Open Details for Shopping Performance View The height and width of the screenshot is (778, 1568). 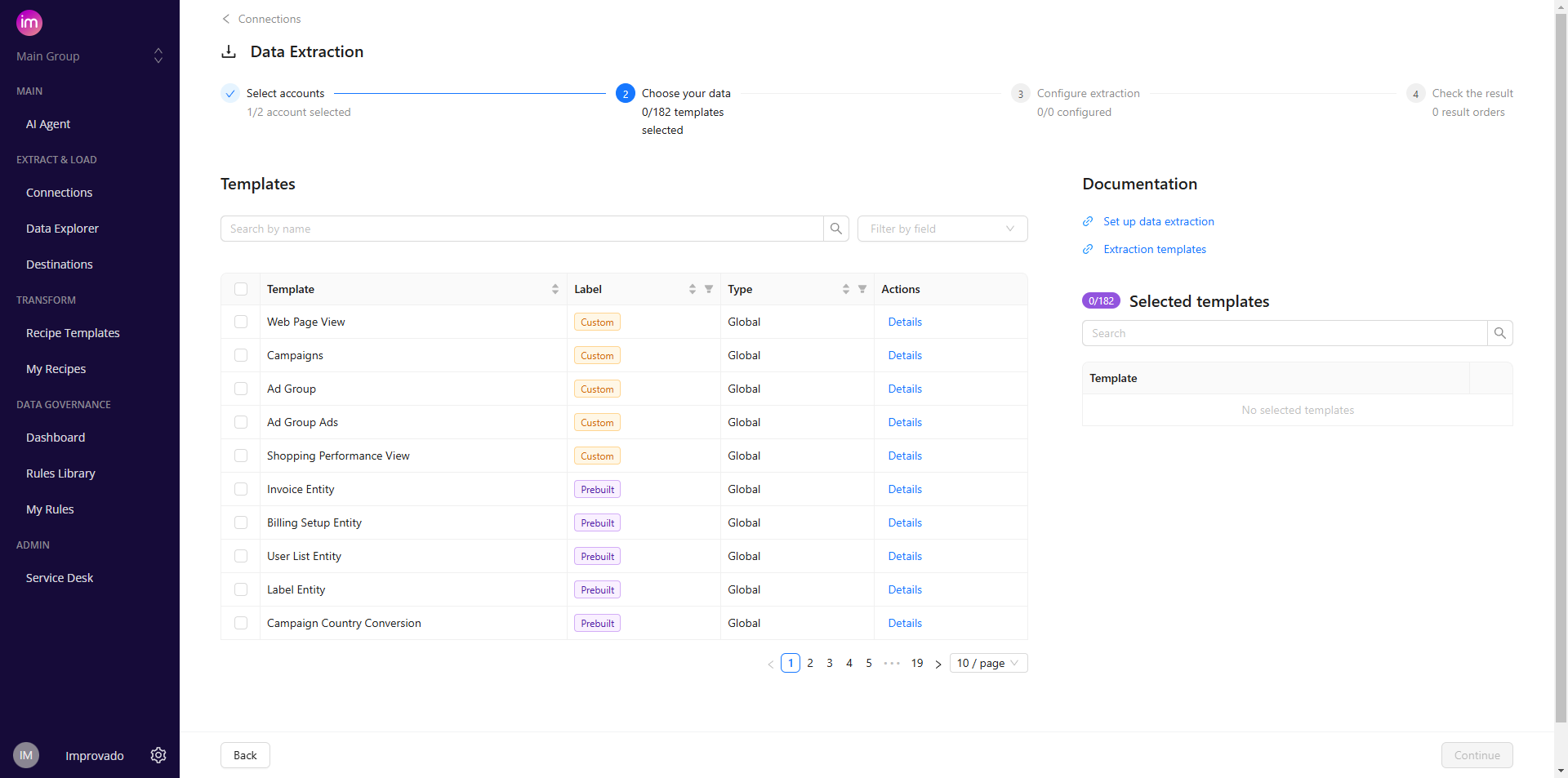905,456
